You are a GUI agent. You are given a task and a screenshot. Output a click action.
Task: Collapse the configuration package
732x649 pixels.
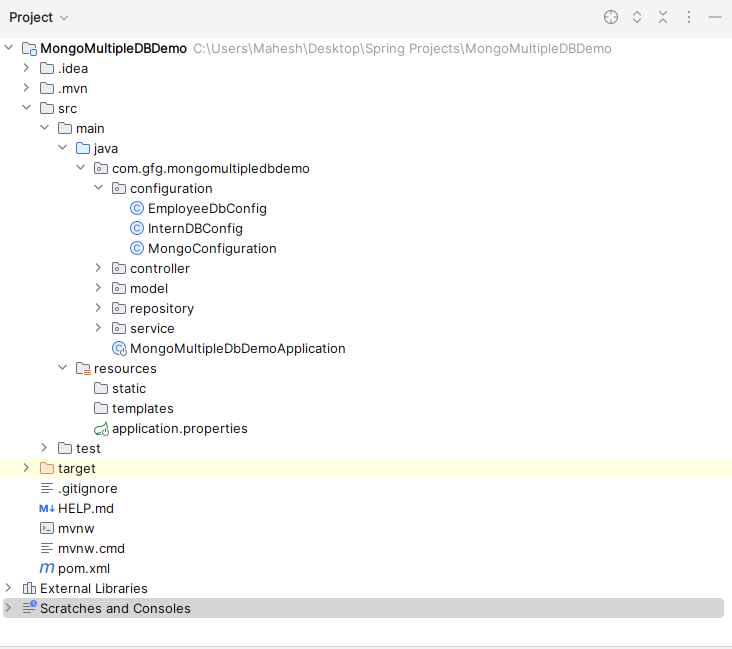click(x=99, y=188)
